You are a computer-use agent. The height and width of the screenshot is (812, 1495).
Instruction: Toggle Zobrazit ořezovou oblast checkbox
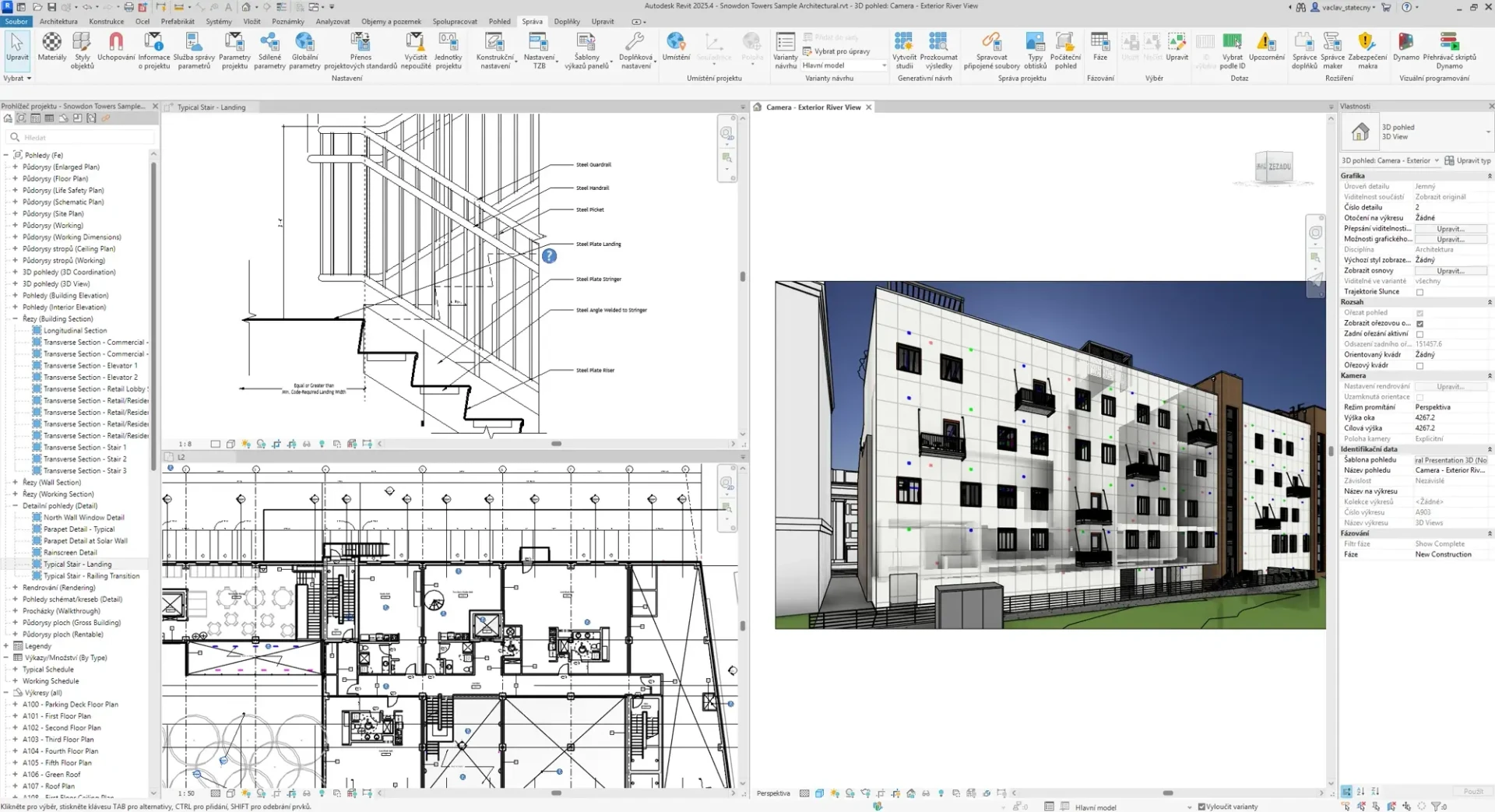[1419, 323]
